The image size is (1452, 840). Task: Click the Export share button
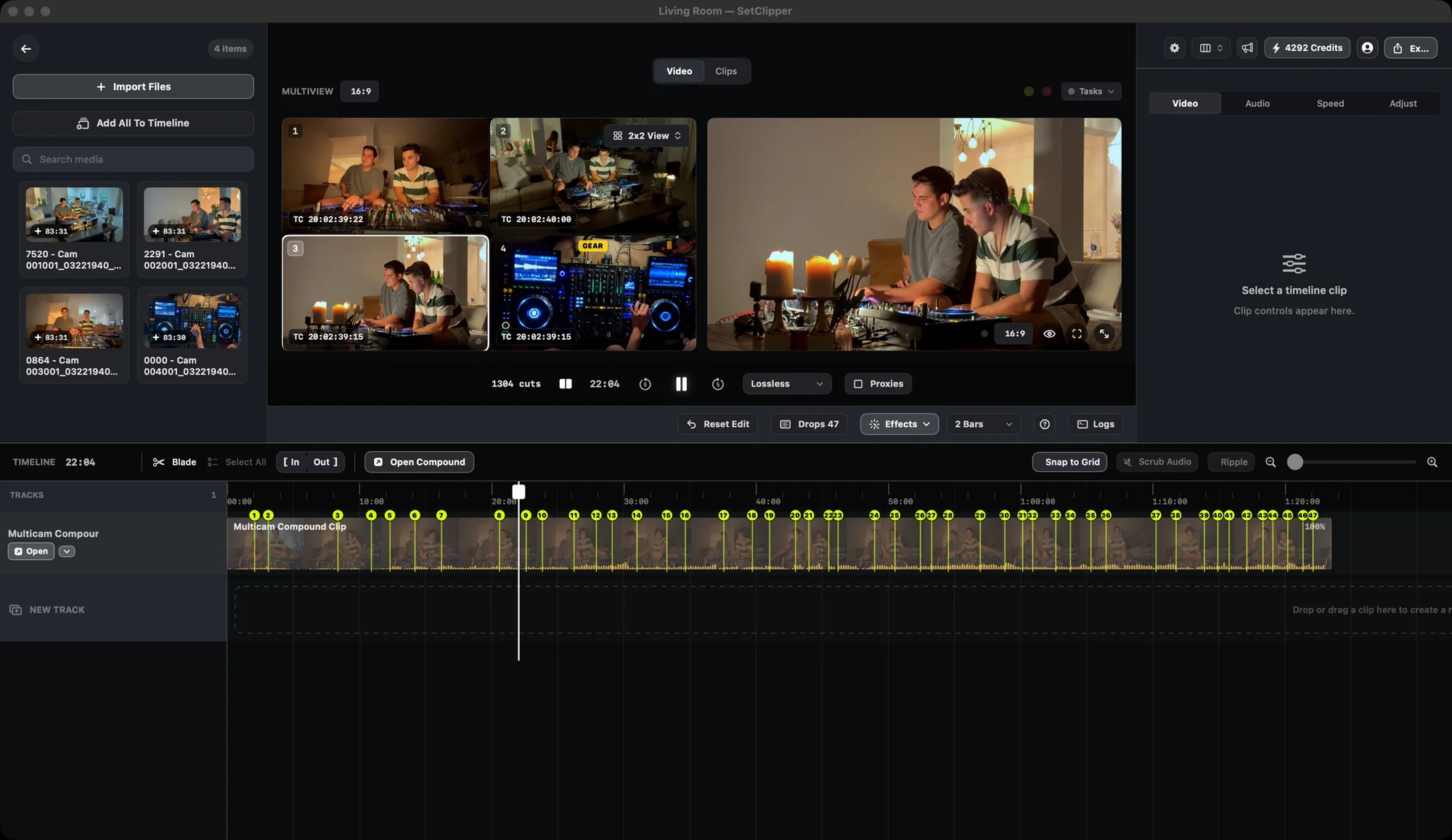[1411, 48]
